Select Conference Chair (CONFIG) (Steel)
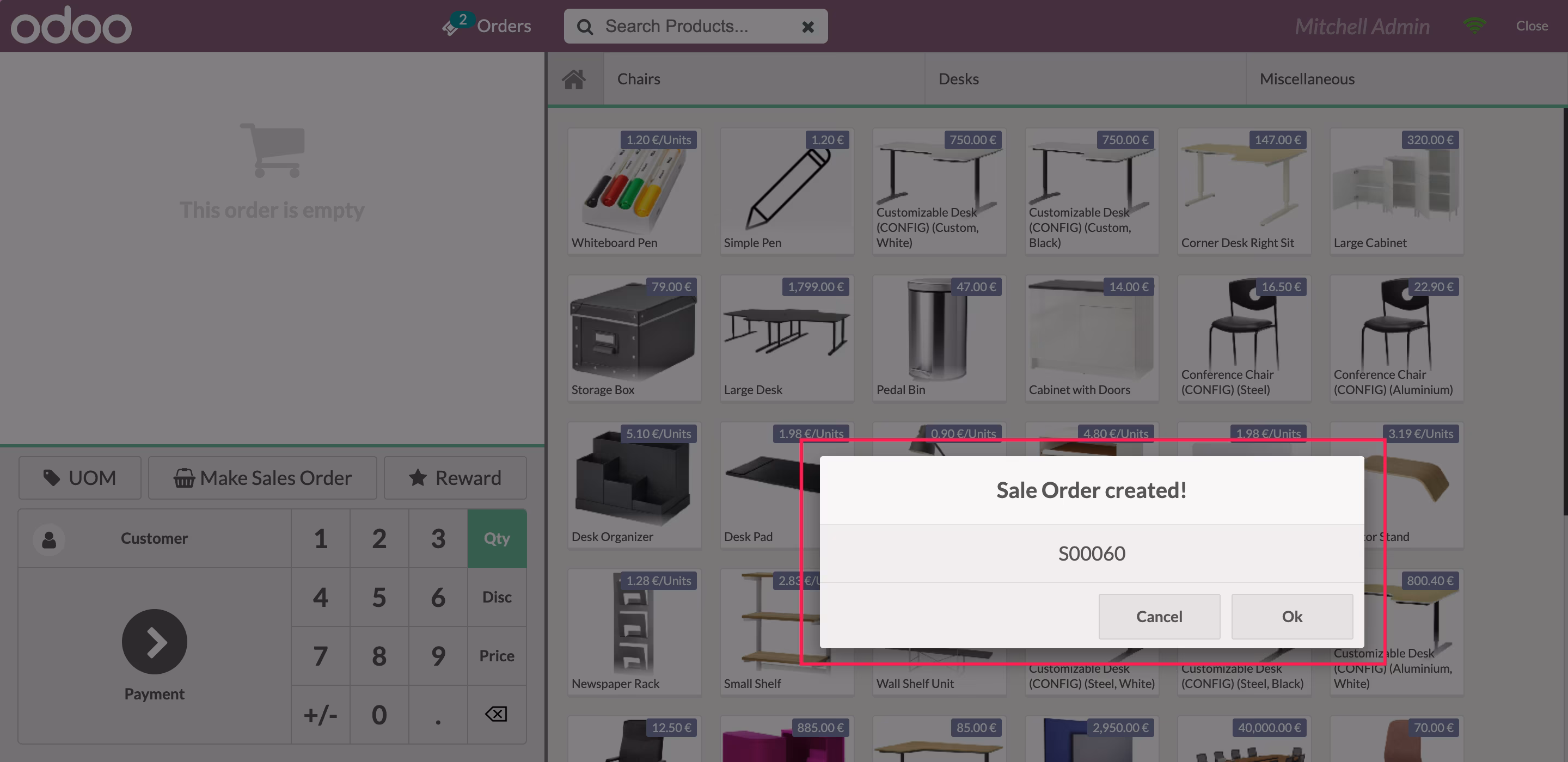This screenshot has height=762, width=1568. [1244, 338]
